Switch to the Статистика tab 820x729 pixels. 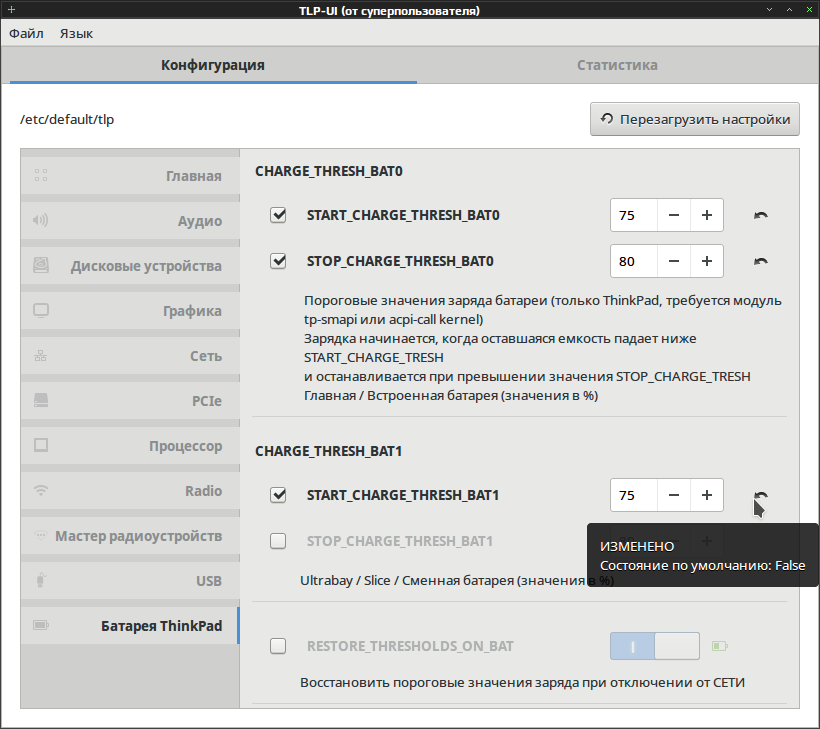[617, 65]
